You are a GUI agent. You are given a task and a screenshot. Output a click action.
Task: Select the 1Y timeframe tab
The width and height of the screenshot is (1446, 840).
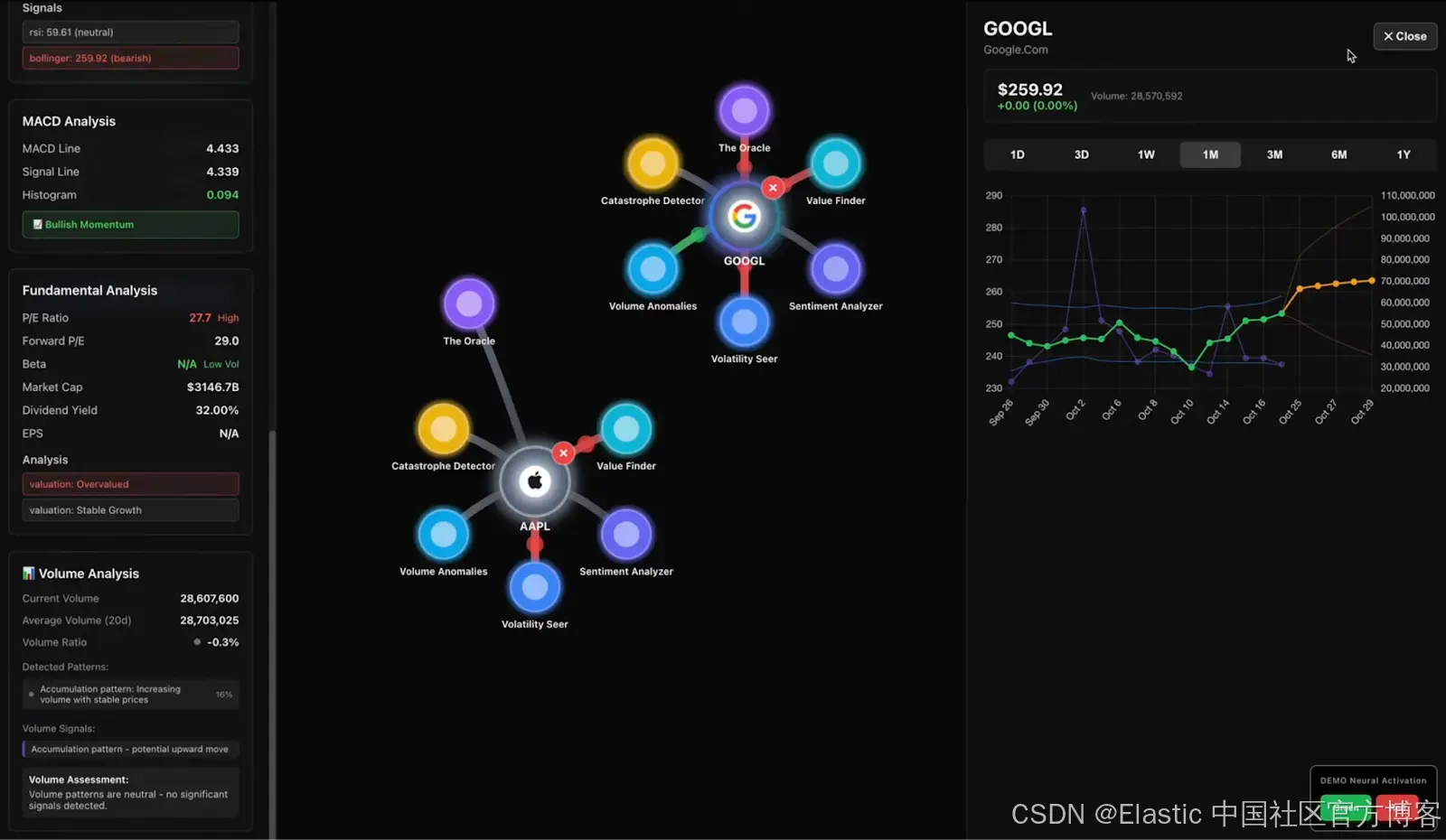click(x=1403, y=154)
